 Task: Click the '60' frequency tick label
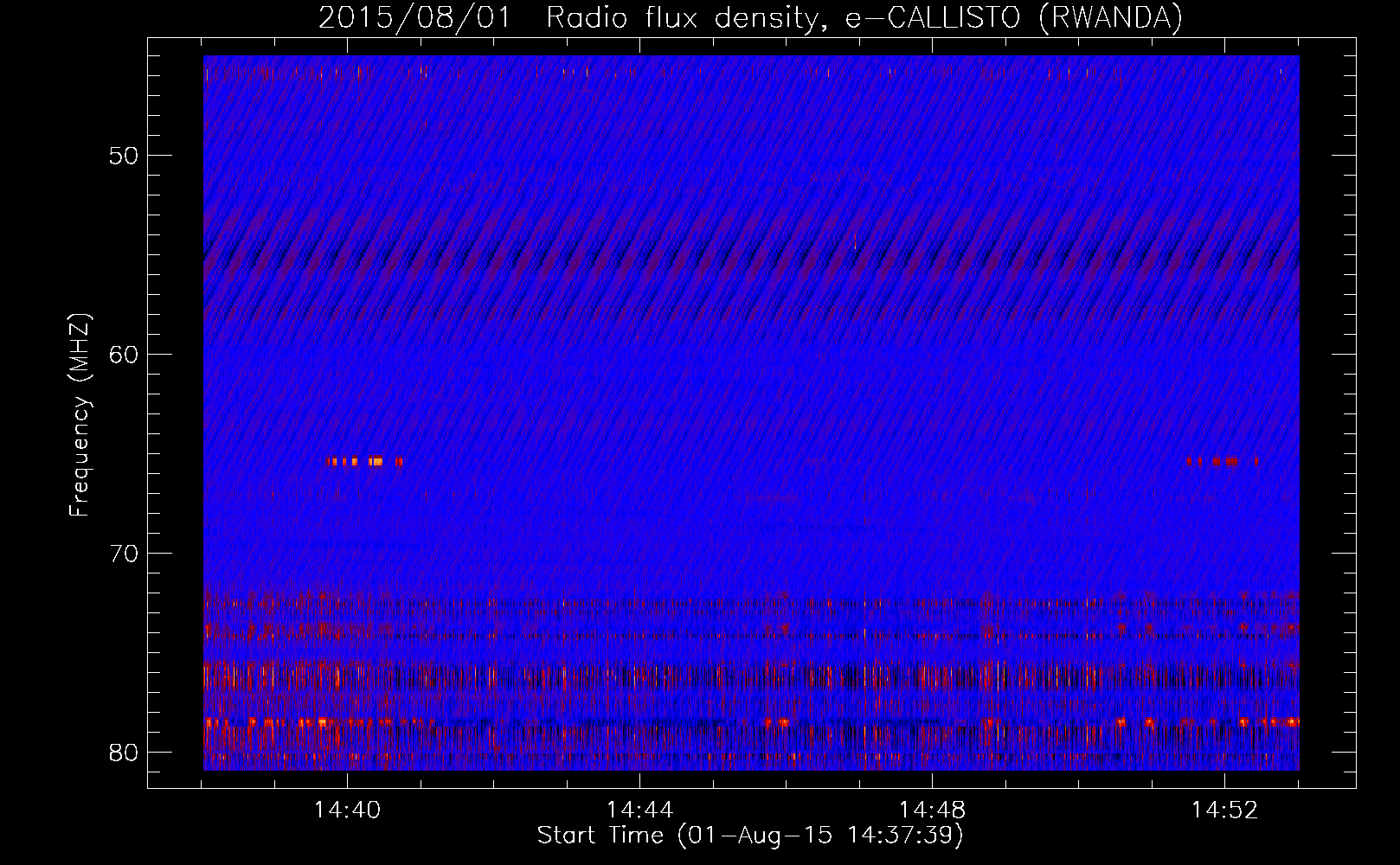click(x=124, y=355)
